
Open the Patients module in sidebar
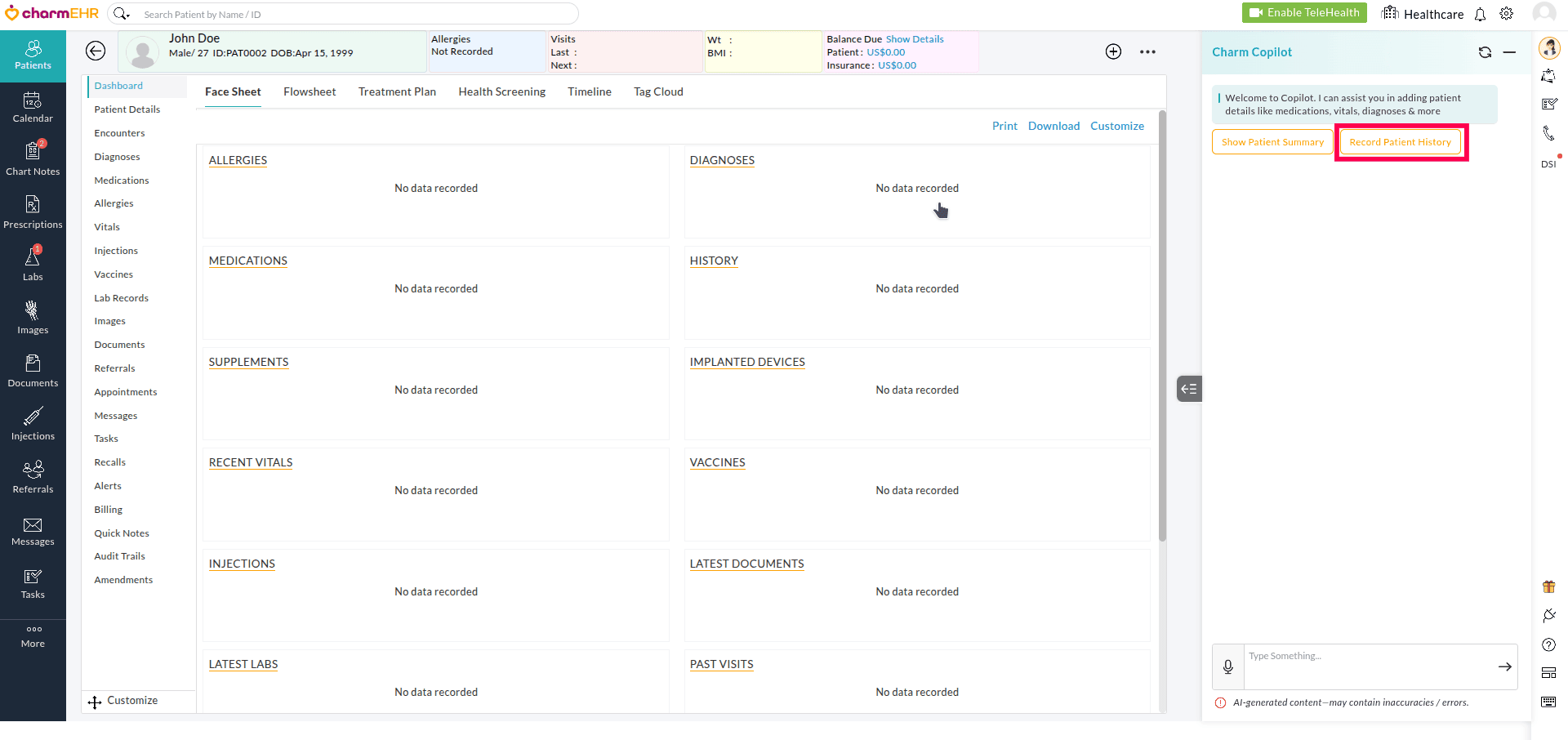click(x=33, y=56)
